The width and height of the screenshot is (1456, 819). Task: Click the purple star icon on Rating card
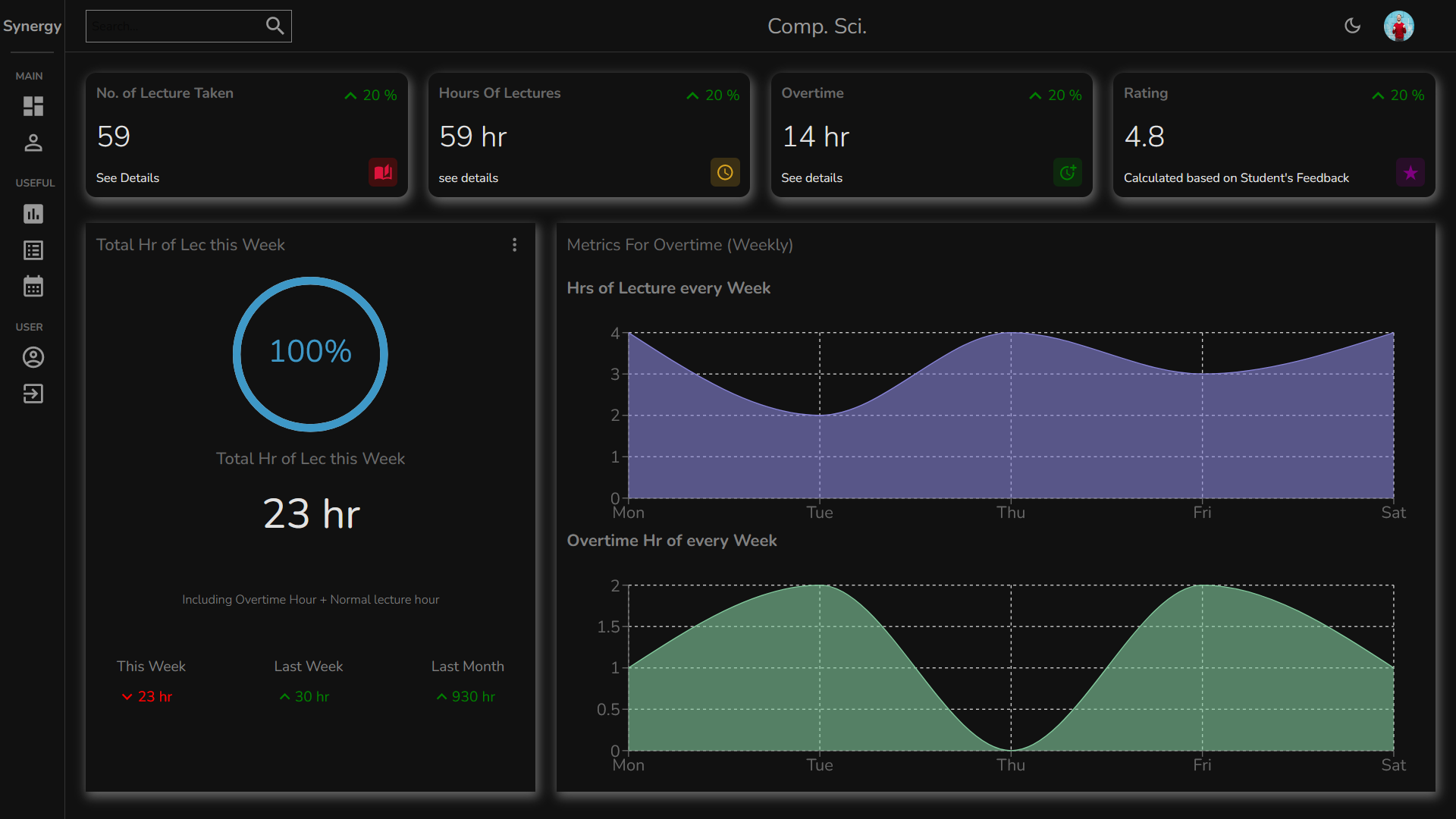click(1410, 172)
